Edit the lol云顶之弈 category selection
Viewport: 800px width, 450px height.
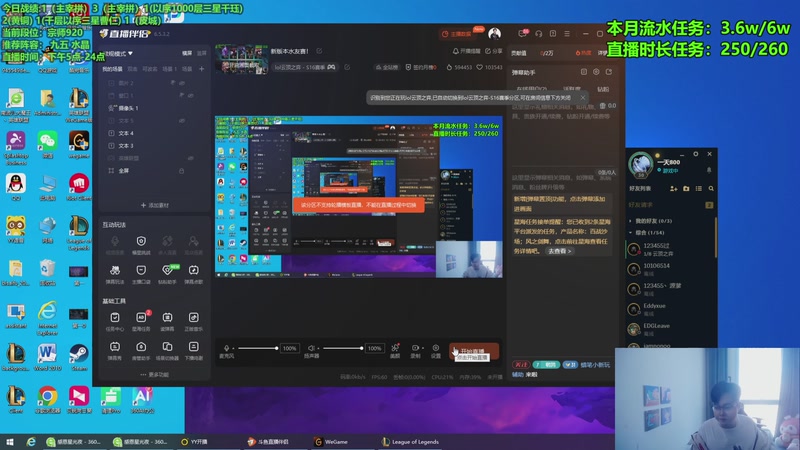347,67
